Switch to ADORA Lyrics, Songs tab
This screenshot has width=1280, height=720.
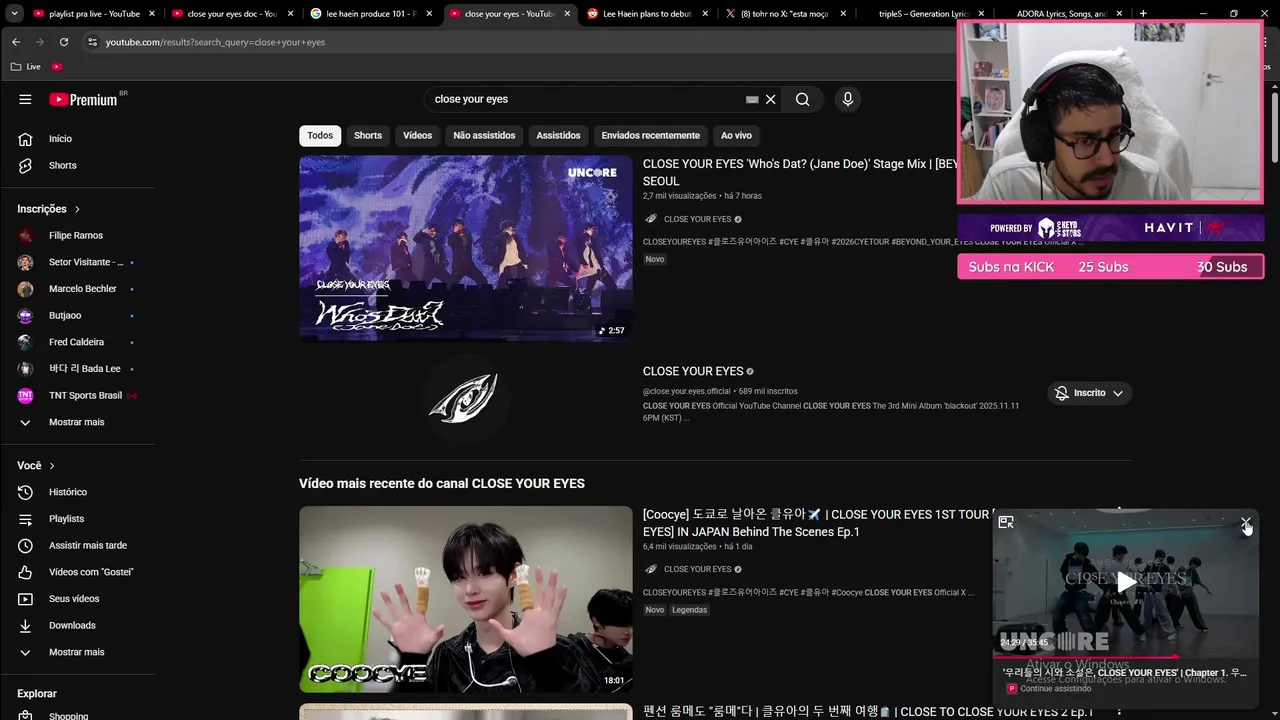(x=1062, y=14)
